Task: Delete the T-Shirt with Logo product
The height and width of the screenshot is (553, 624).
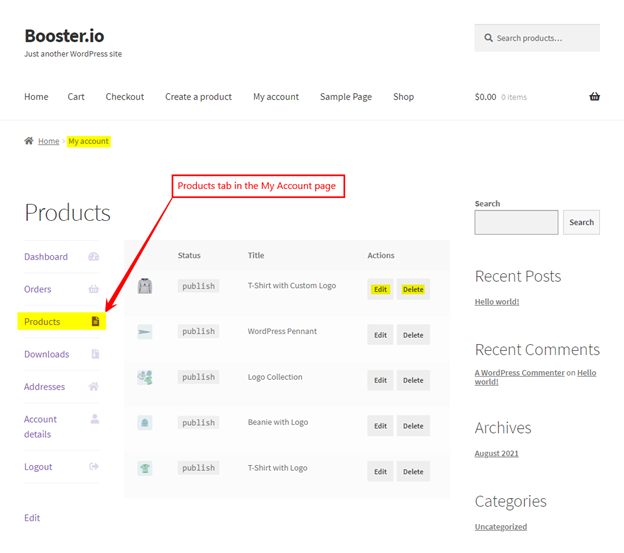Action: [413, 471]
